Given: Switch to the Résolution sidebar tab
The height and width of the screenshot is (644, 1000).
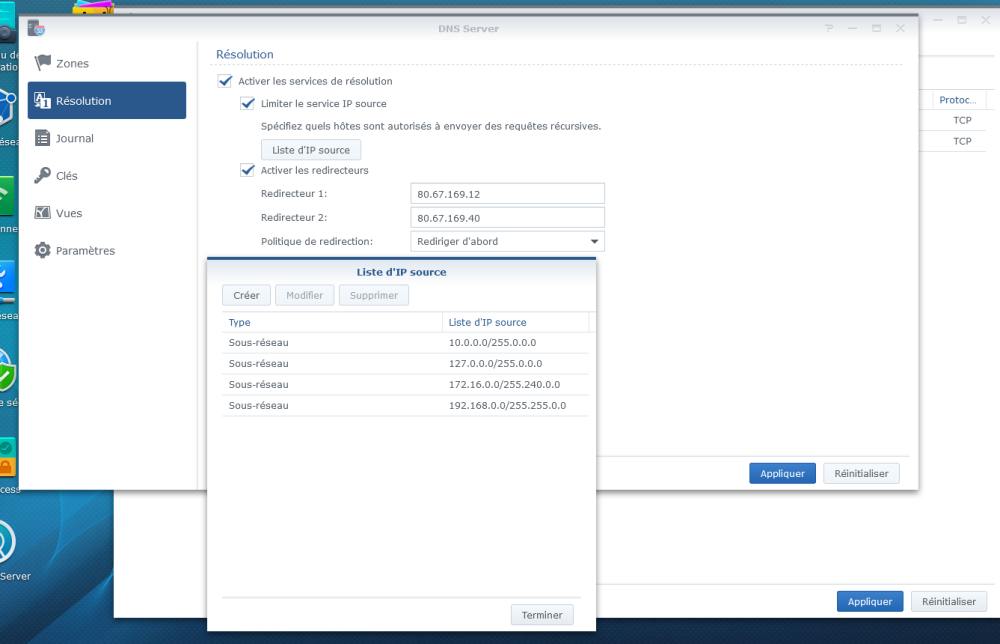Looking at the screenshot, I should (x=106, y=101).
